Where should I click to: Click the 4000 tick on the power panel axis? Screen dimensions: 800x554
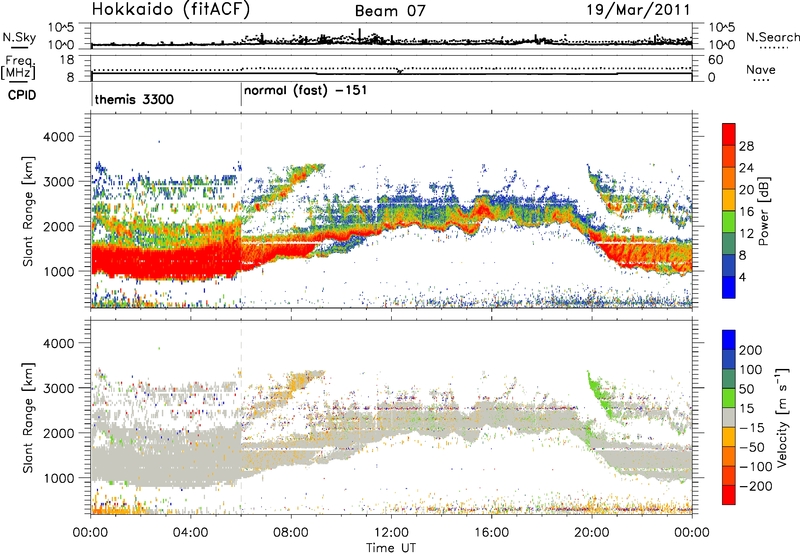pos(58,137)
